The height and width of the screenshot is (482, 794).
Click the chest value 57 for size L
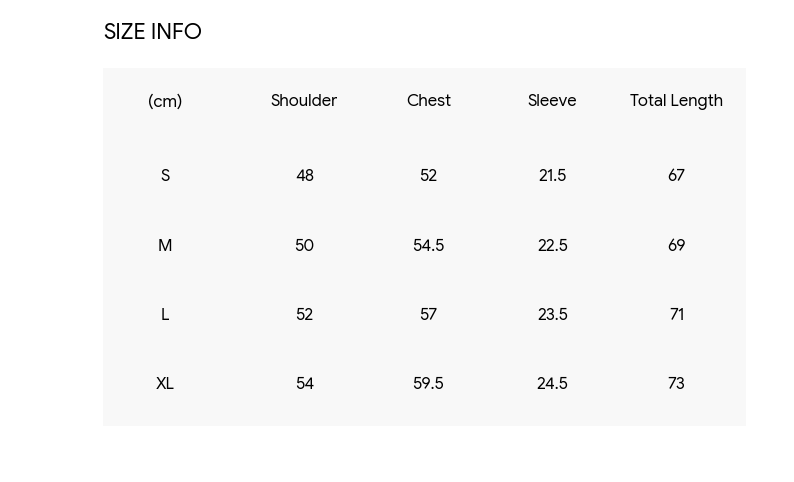(428, 314)
